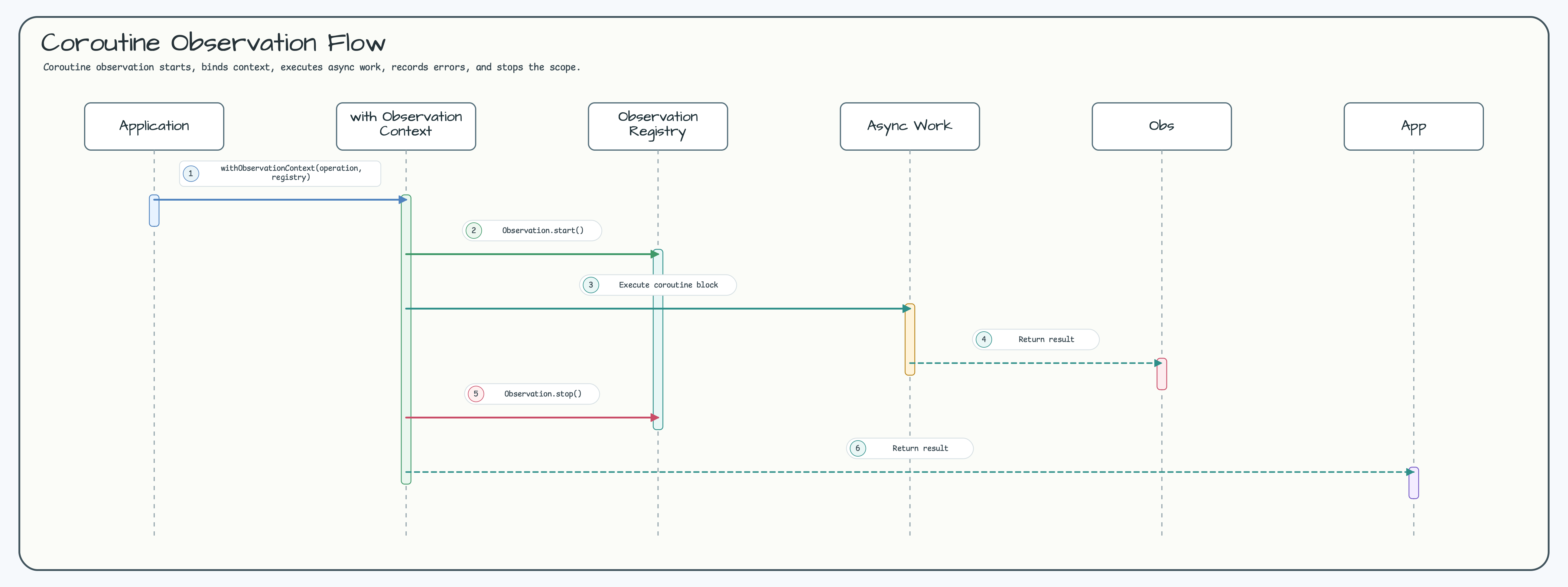Click step number 6 badge

click(858, 448)
